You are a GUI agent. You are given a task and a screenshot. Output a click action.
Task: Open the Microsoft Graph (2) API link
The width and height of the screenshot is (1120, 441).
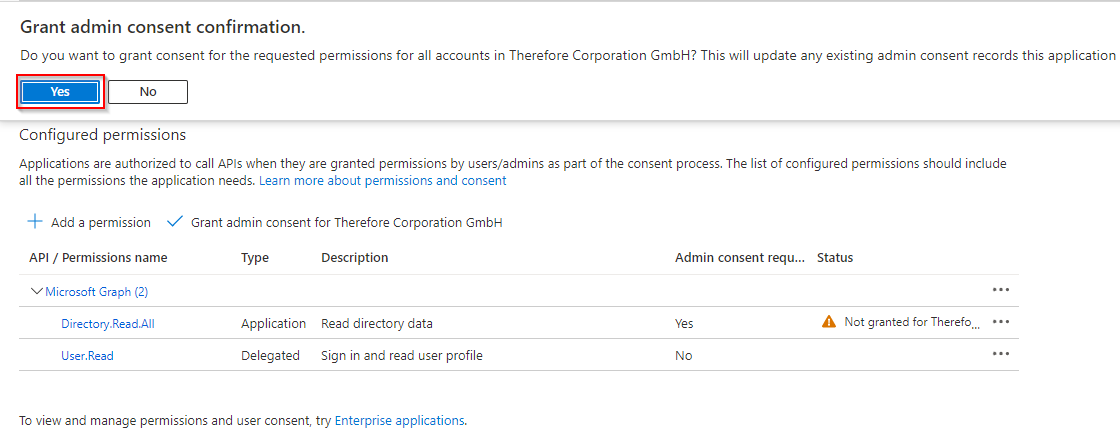coord(96,292)
